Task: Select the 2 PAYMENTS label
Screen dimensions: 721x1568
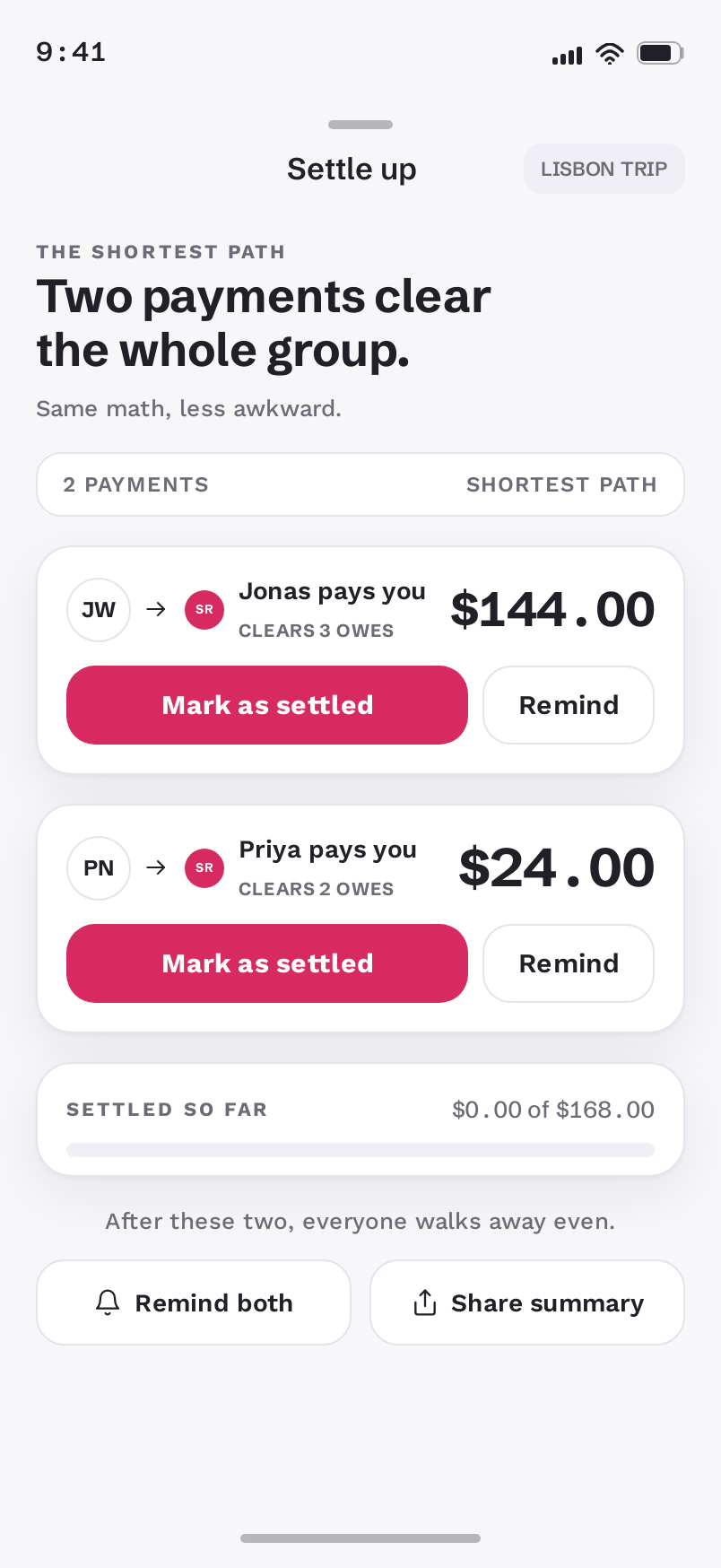Action: (x=135, y=484)
